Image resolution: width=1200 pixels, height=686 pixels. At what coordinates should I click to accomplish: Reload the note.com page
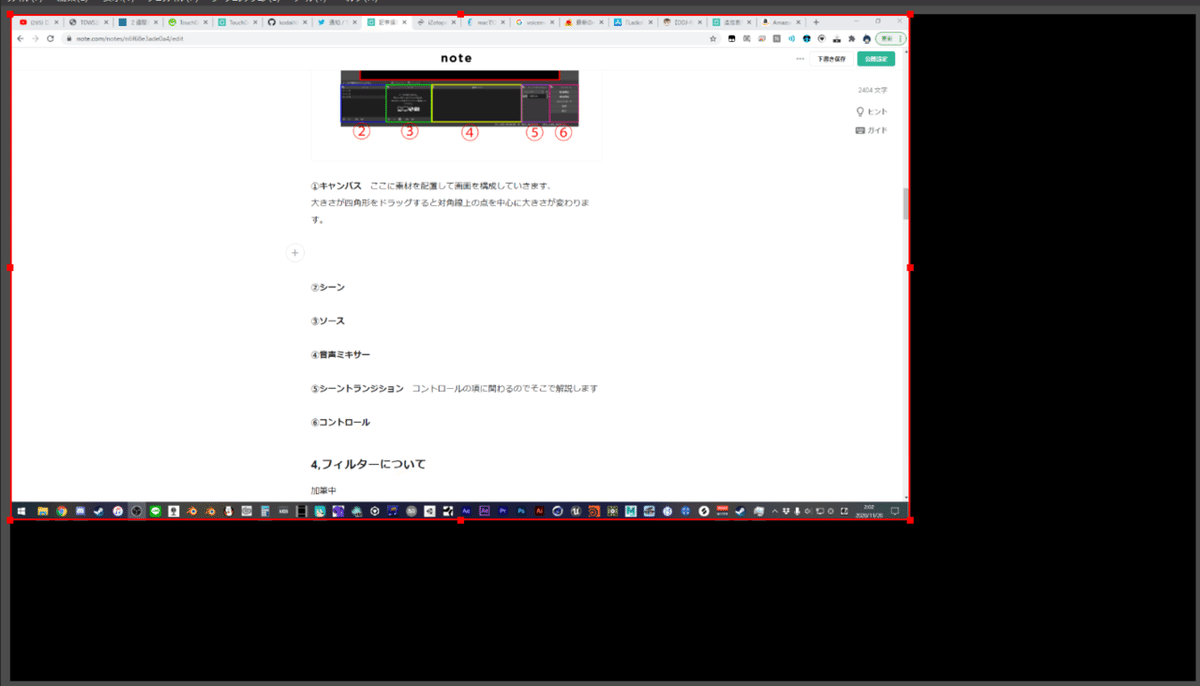pyautogui.click(x=51, y=38)
